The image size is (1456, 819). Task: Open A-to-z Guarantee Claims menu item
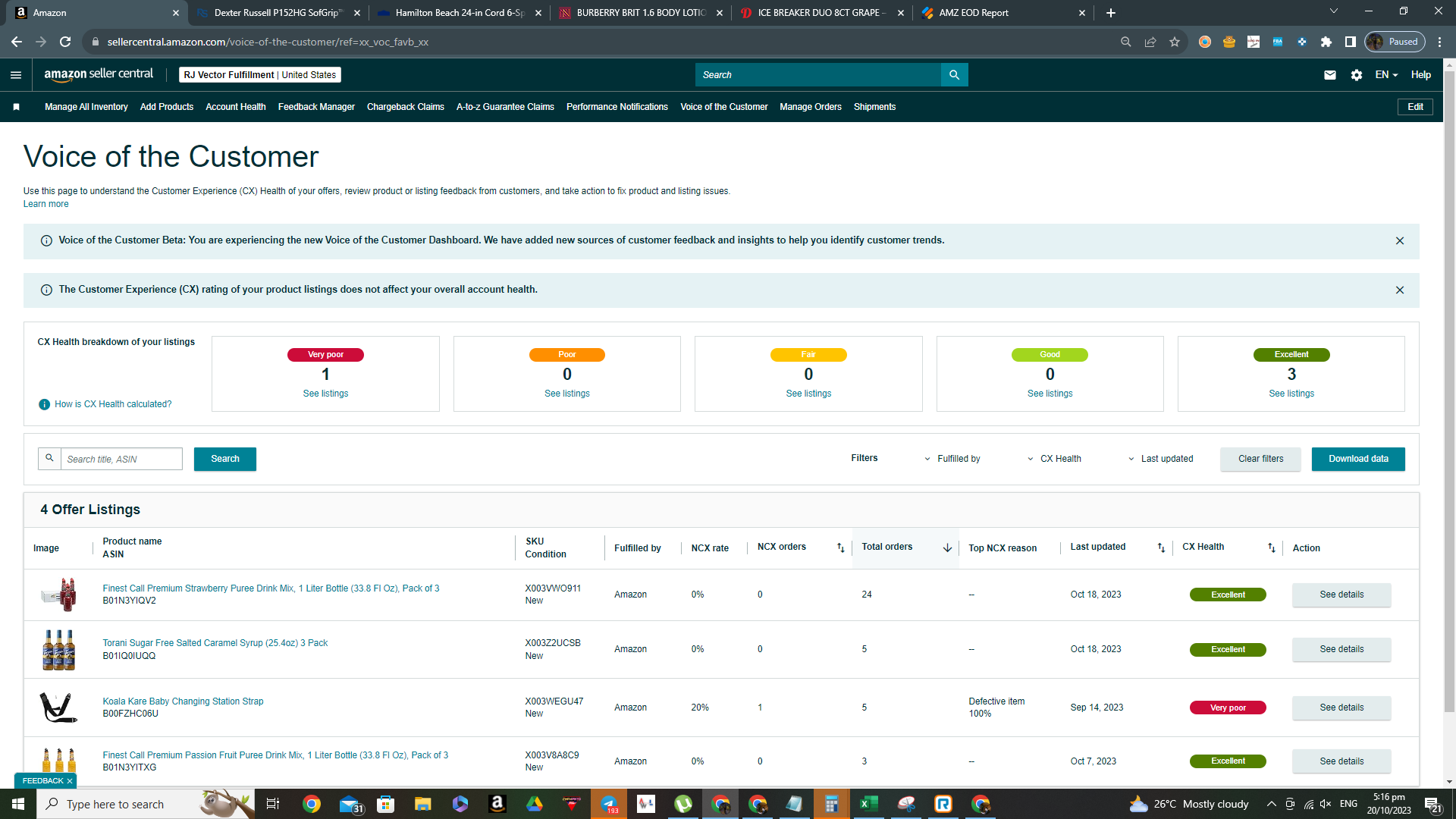click(505, 107)
